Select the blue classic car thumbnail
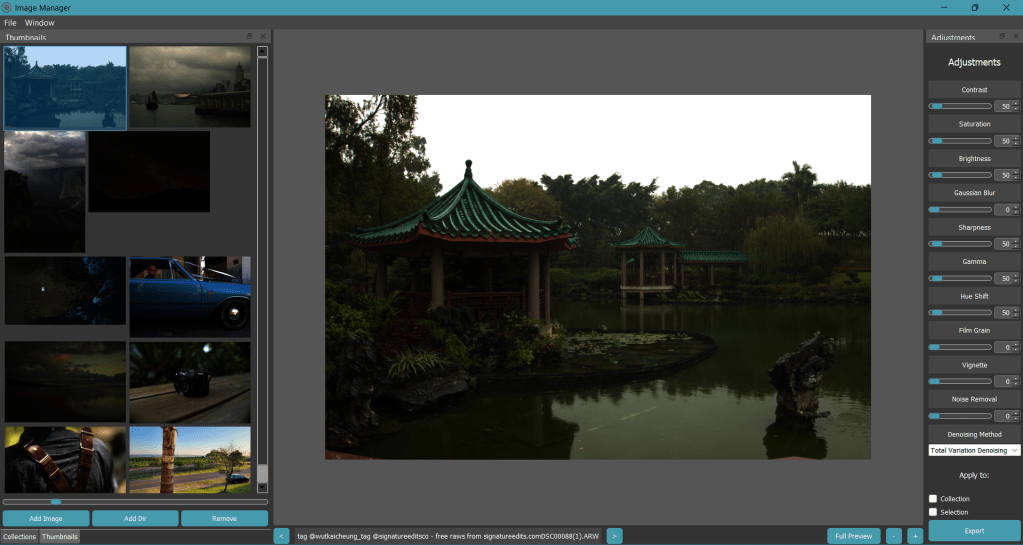Image resolution: width=1023 pixels, height=545 pixels. click(189, 296)
